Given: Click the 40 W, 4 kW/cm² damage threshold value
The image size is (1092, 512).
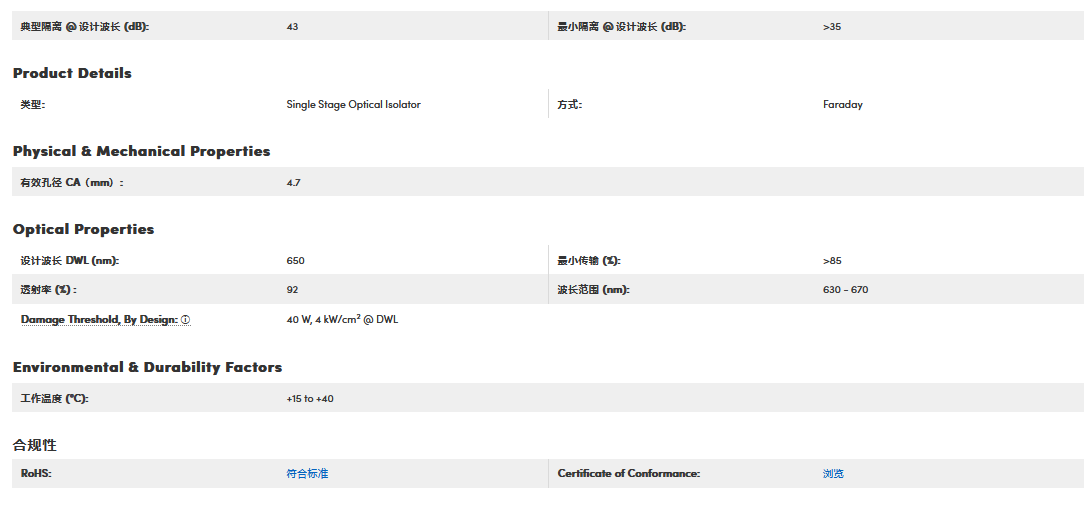Looking at the screenshot, I should (x=342, y=320).
